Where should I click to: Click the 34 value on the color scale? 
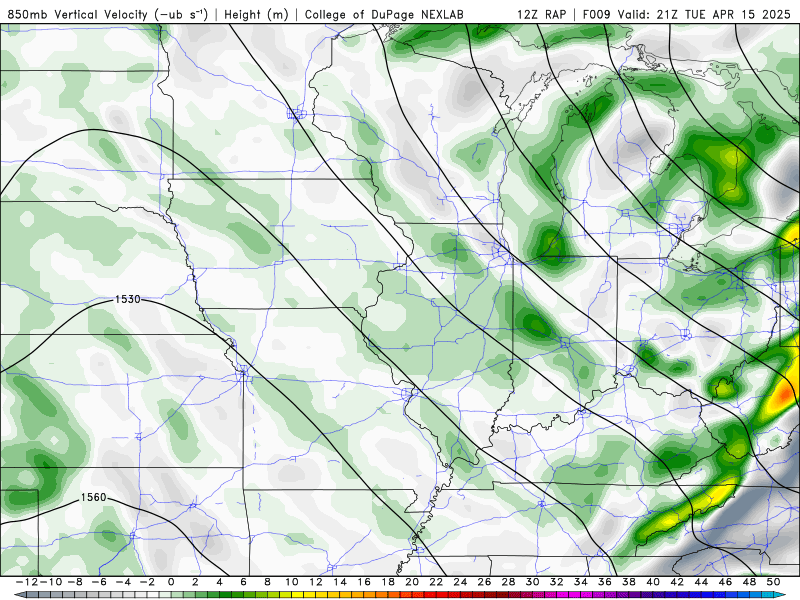coord(581,582)
